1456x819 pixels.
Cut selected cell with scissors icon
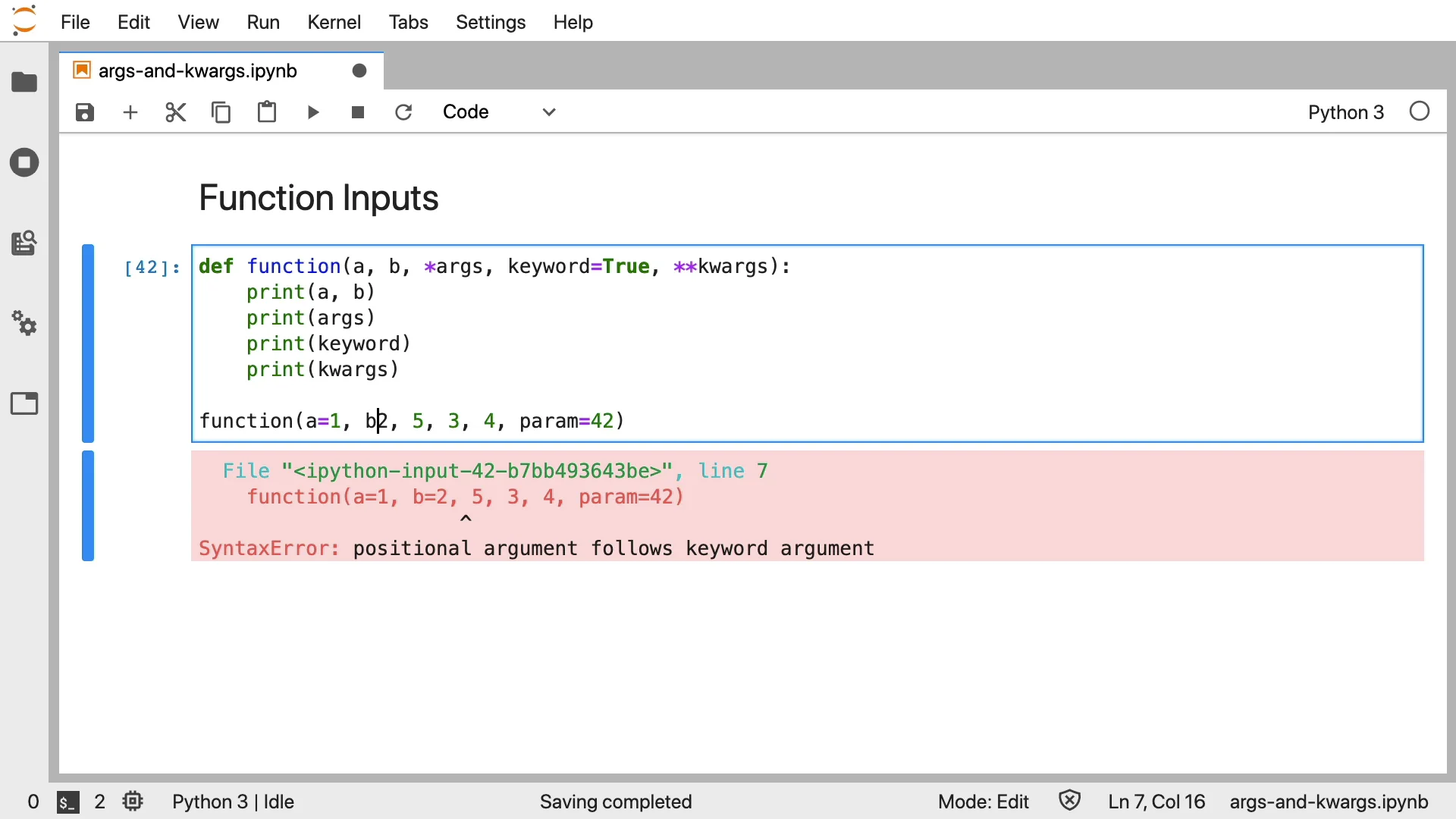tap(175, 112)
